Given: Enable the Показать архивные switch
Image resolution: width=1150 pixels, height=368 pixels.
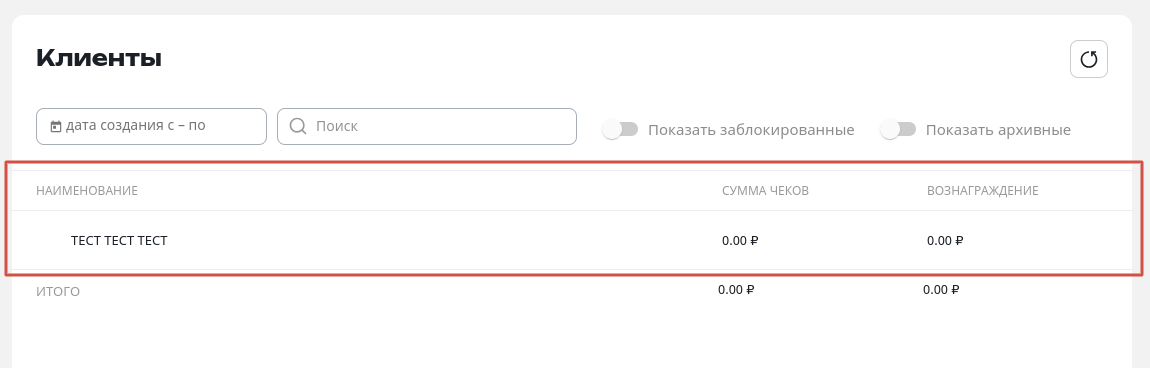Looking at the screenshot, I should 898,130.
